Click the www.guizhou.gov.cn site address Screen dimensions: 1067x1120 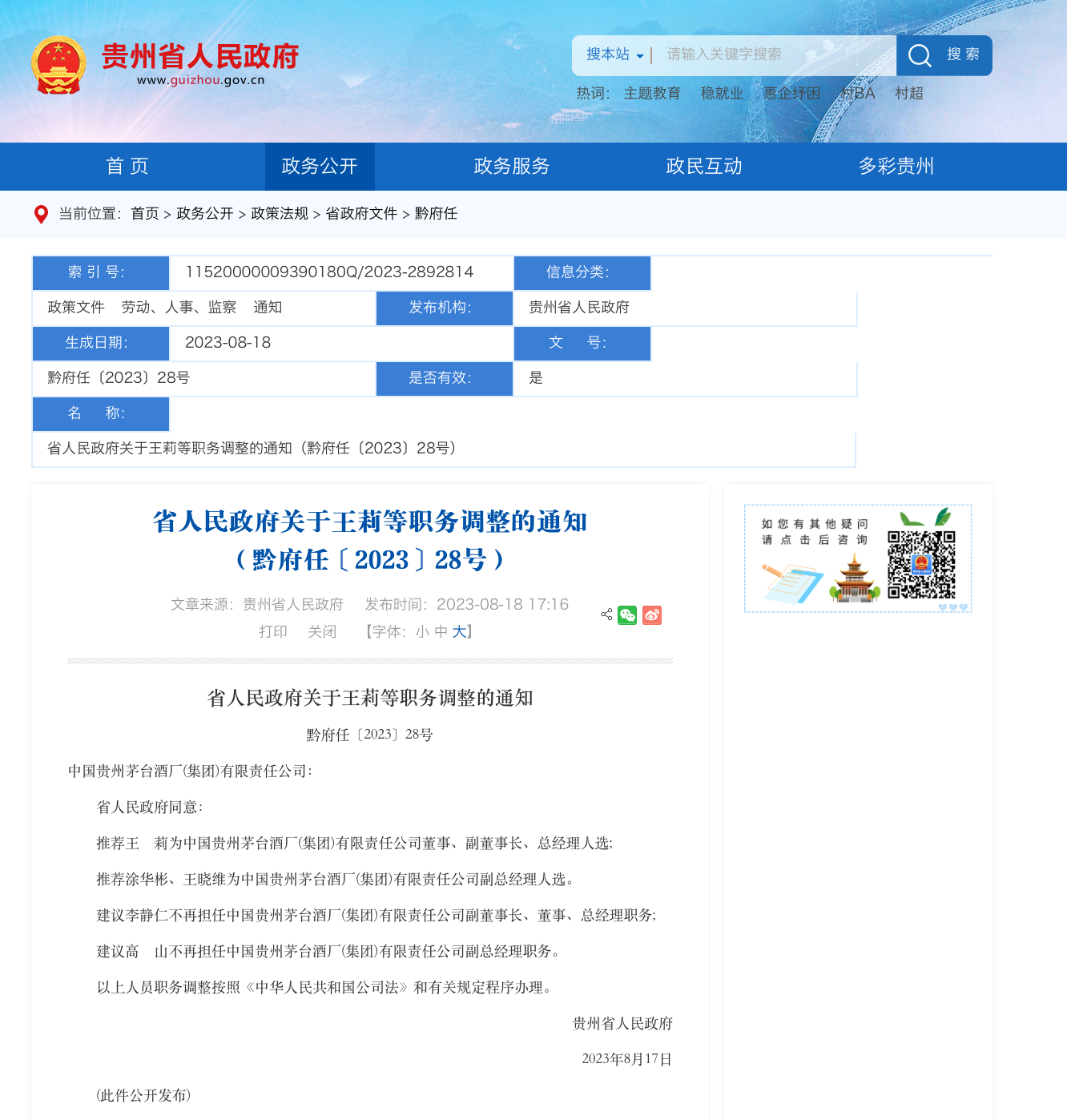coord(200,80)
